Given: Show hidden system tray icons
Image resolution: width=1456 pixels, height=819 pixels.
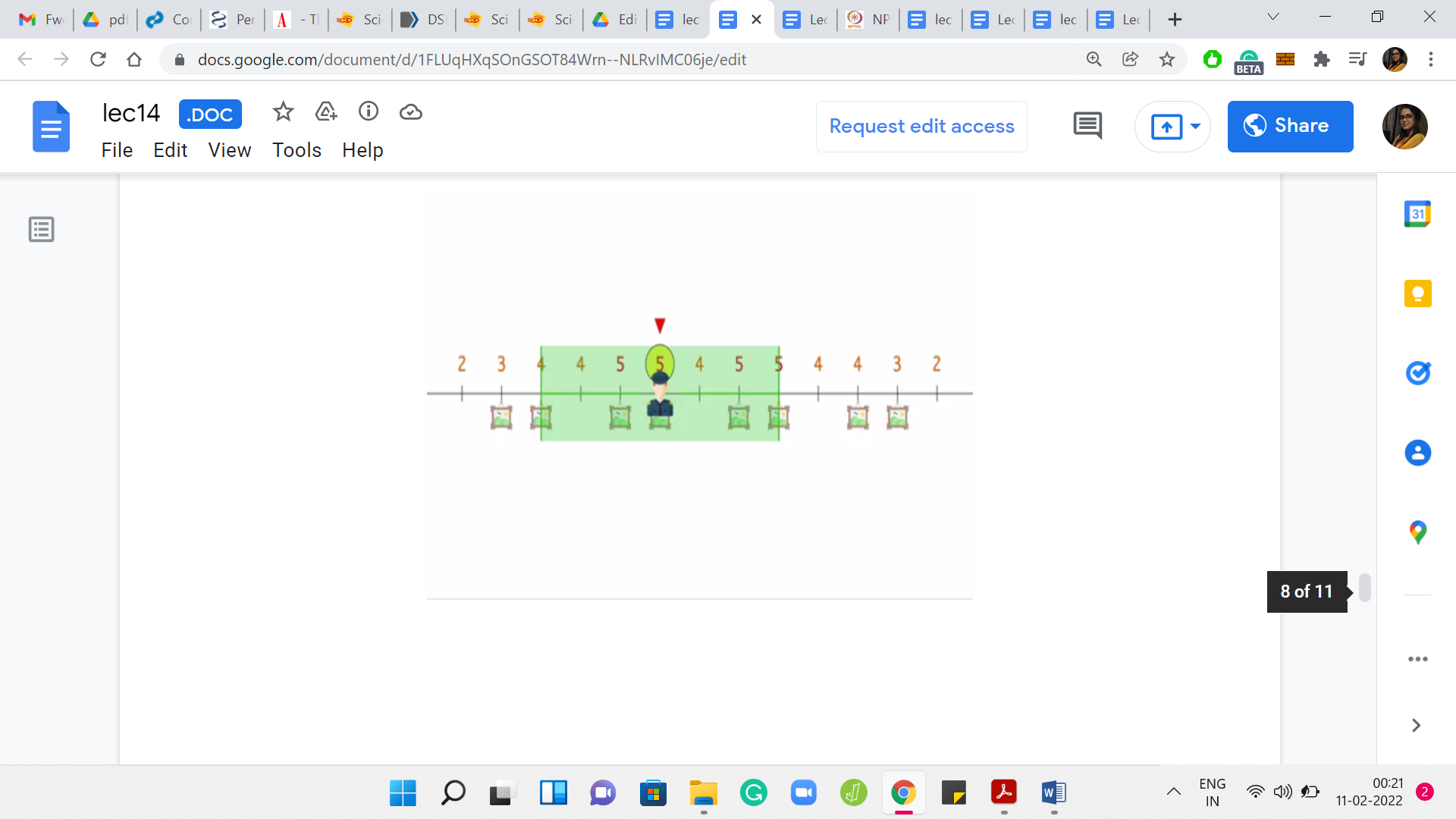Looking at the screenshot, I should click(x=1173, y=792).
